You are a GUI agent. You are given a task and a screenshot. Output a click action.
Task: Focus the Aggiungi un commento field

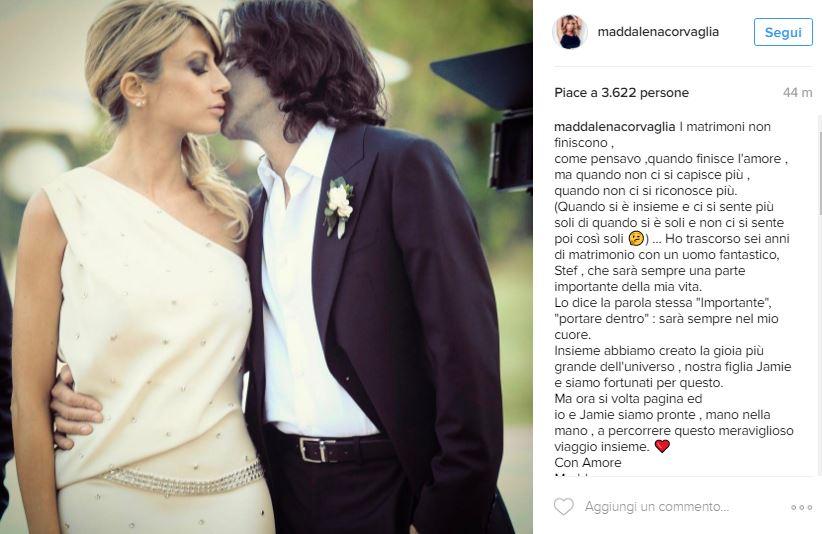coord(657,507)
